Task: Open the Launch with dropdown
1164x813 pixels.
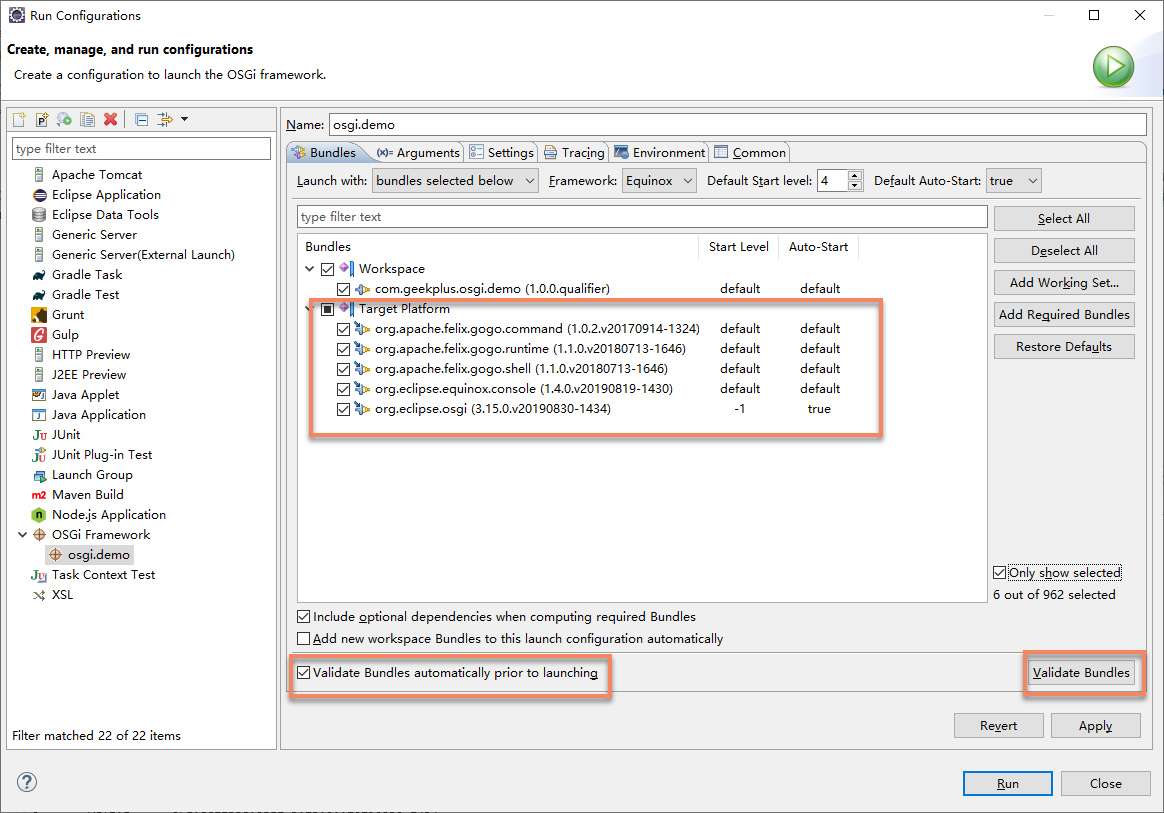Action: [455, 180]
